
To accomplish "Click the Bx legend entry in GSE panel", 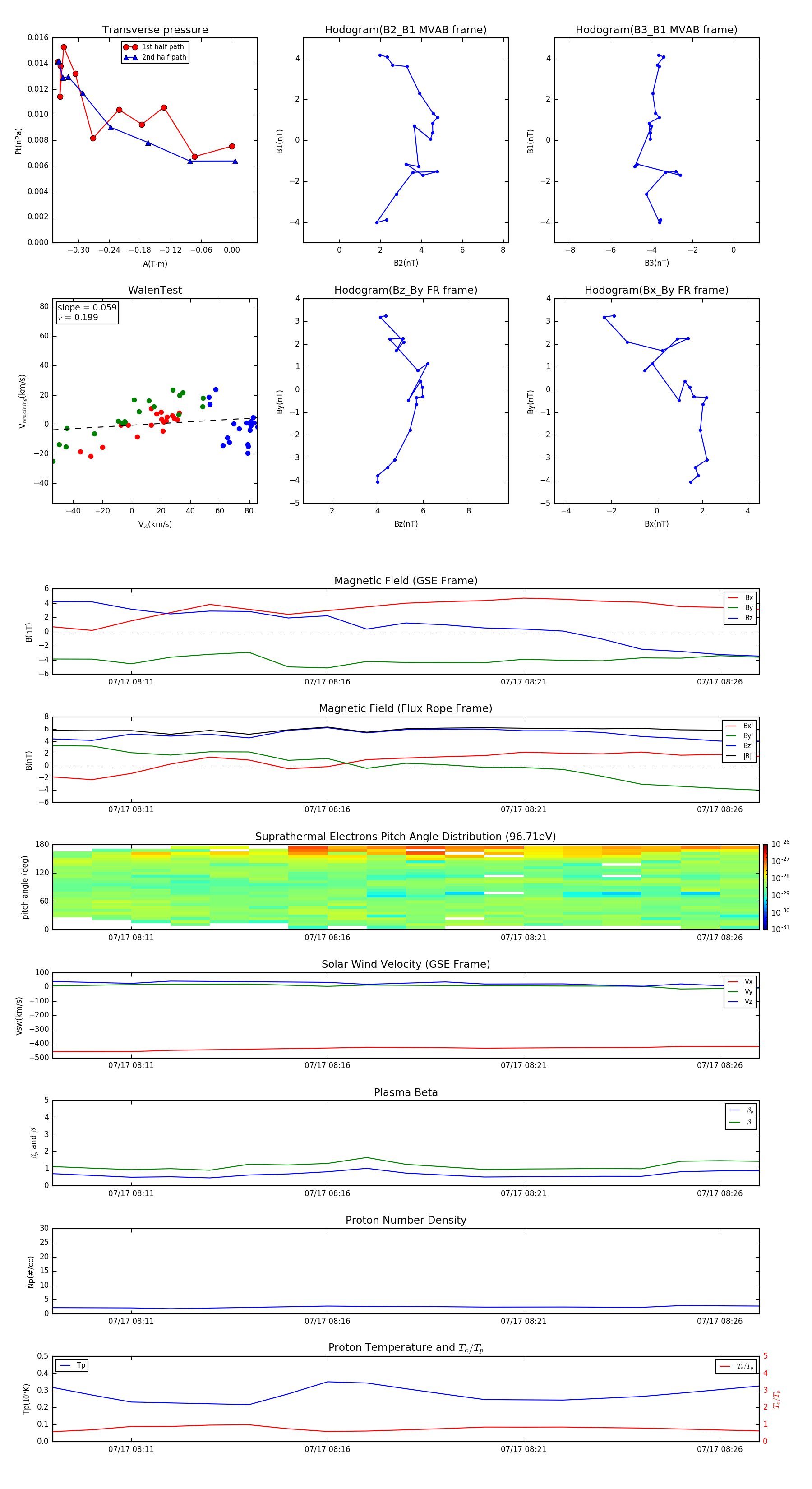I will click(740, 598).
